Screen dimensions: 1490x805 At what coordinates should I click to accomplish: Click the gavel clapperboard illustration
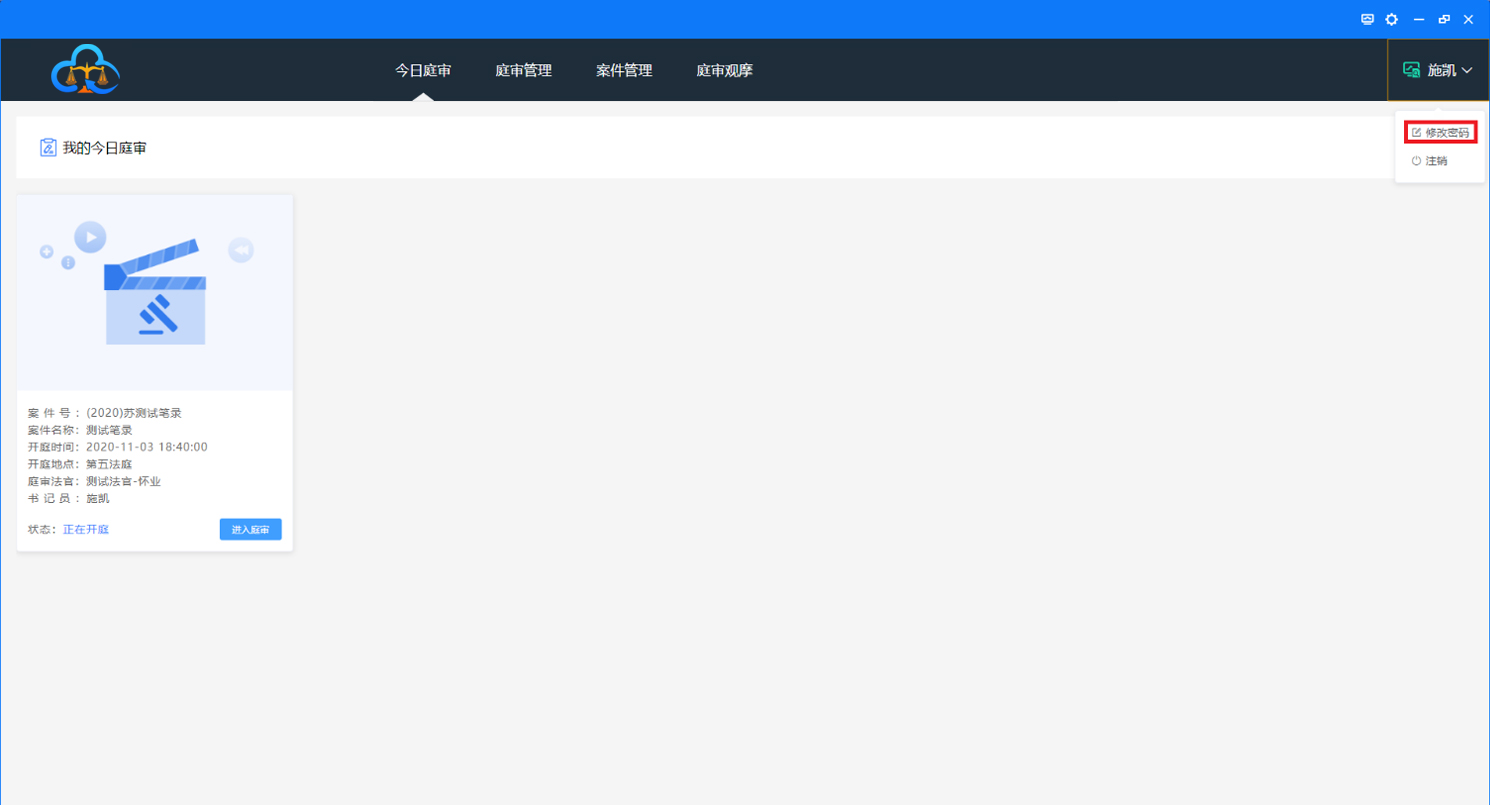coord(155,292)
